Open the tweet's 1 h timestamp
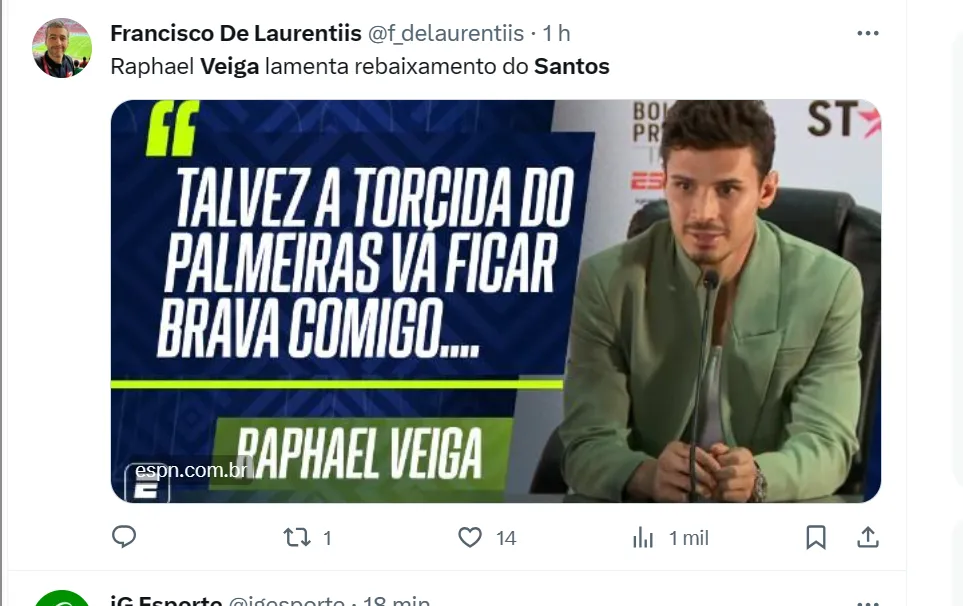 [x=556, y=33]
